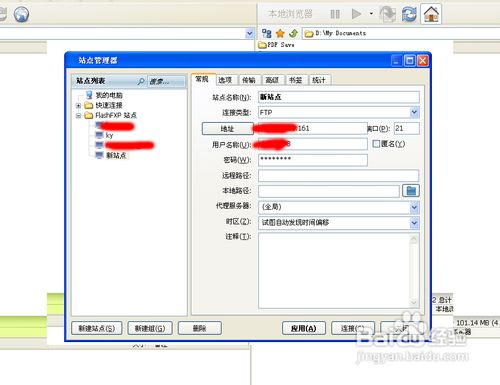Open the 时区 dropdown

(414, 223)
